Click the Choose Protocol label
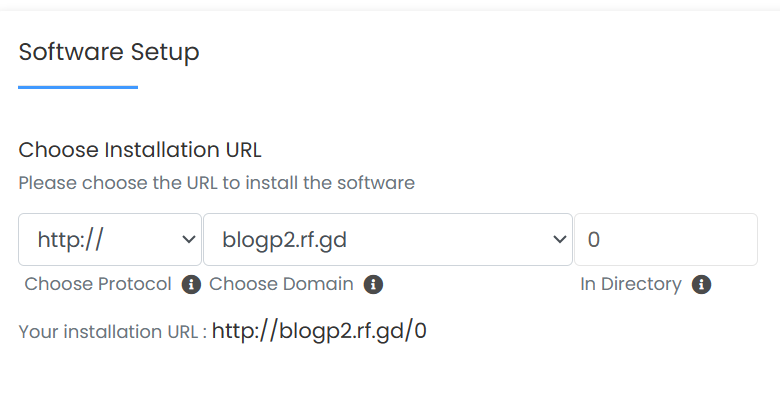Viewport: 780px width, 394px height. tap(98, 284)
